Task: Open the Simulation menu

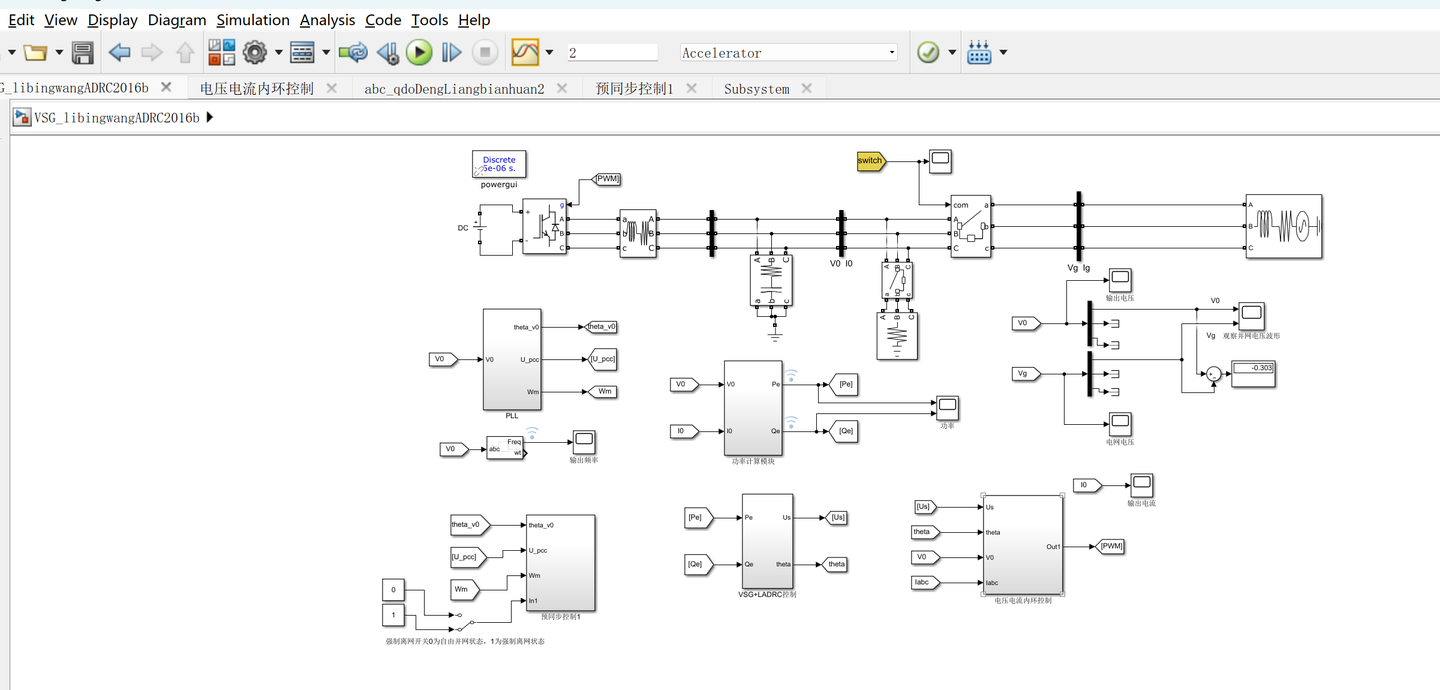Action: point(253,20)
